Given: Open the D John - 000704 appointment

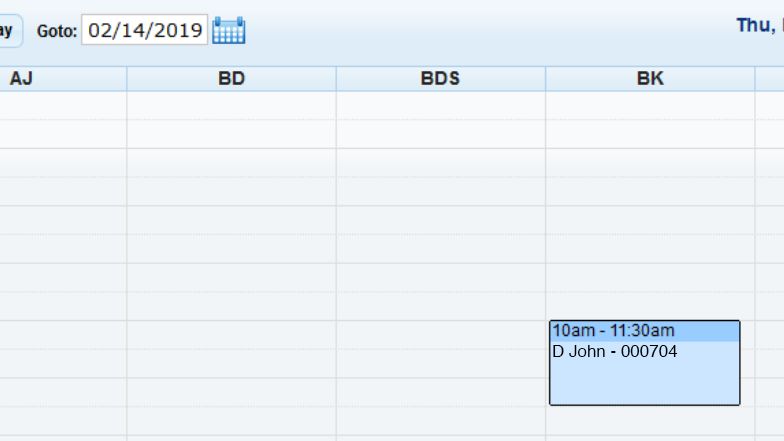Looking at the screenshot, I should click(x=615, y=352).
